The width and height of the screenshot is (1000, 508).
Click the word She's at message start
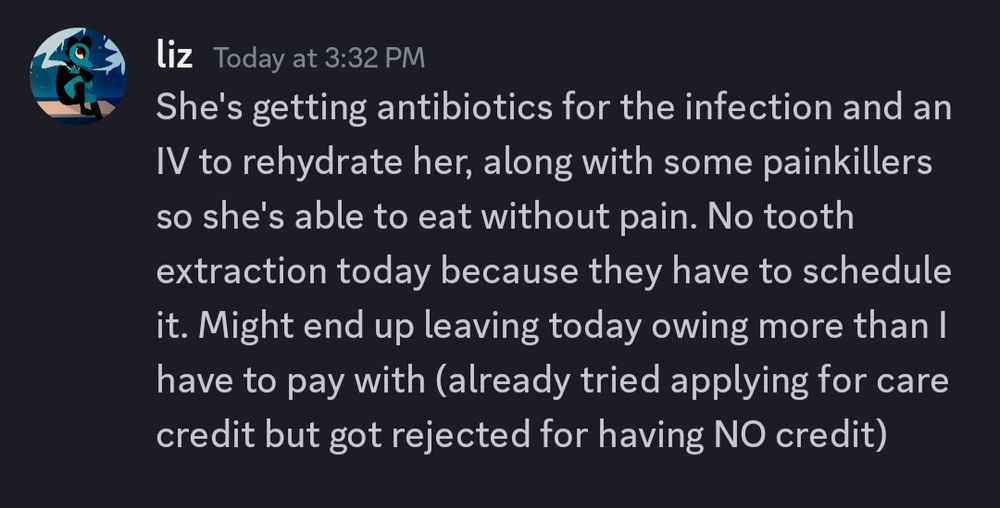(x=198, y=107)
